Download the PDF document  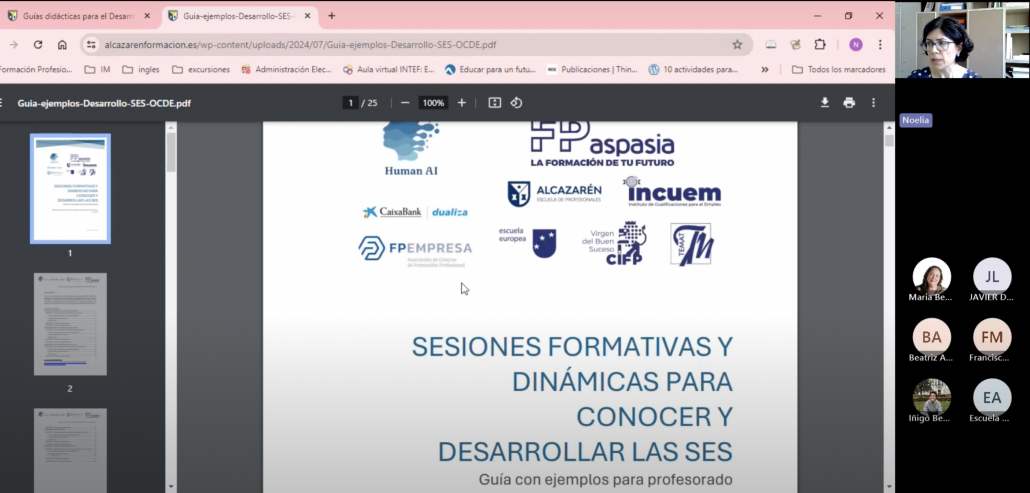(825, 103)
